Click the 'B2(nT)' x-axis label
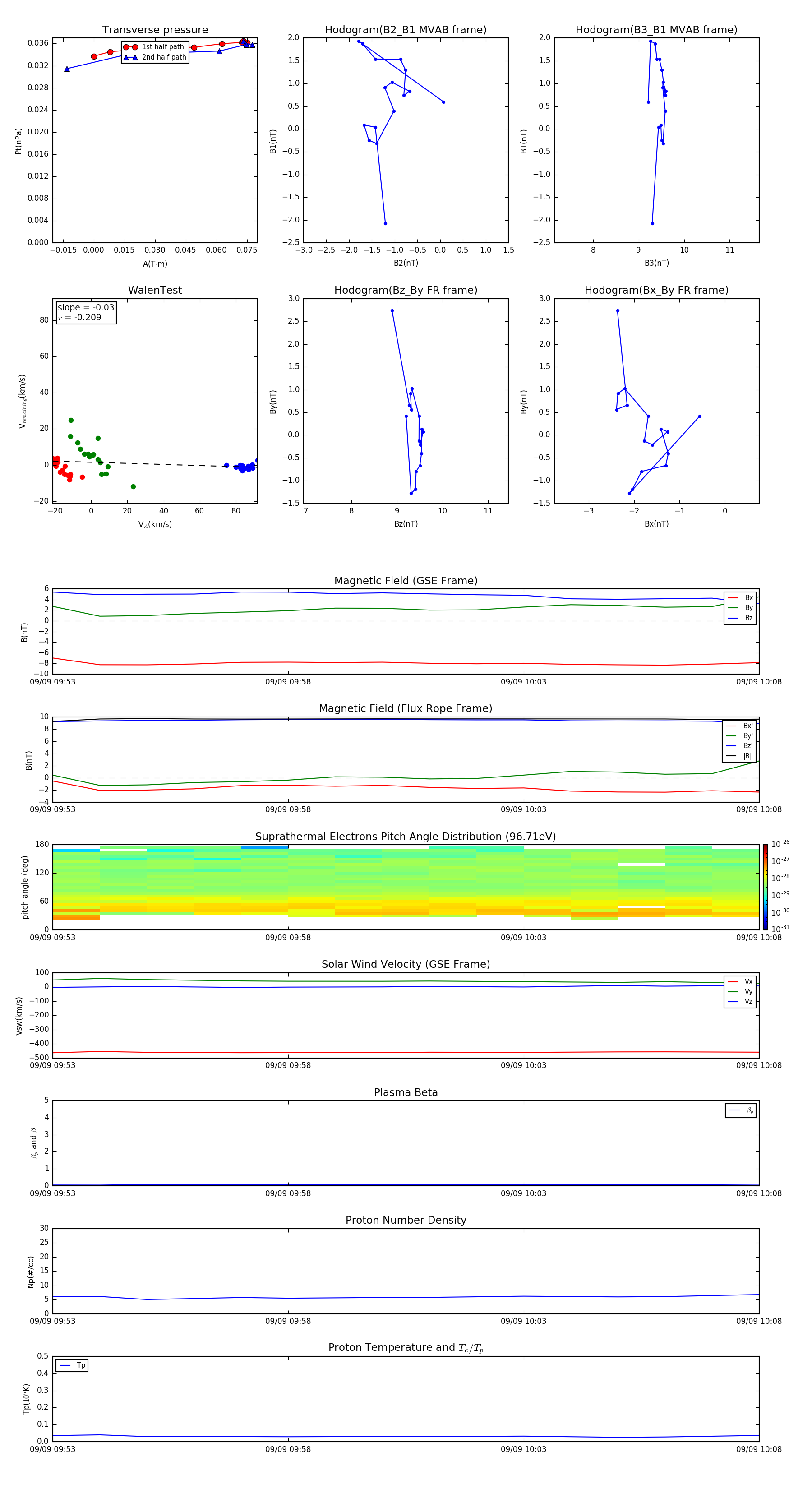Viewport: 812px width, 1489px height. click(x=406, y=263)
